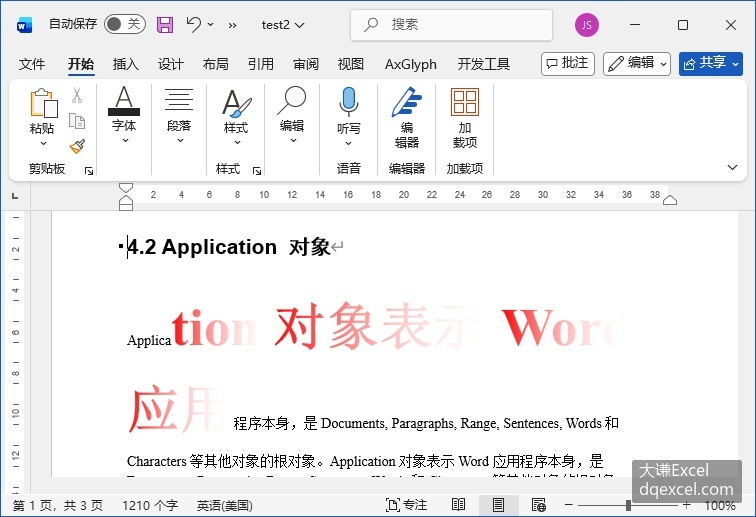This screenshot has height=517, width=756.
Task: Click the 批注 comments button
Action: pos(567,64)
